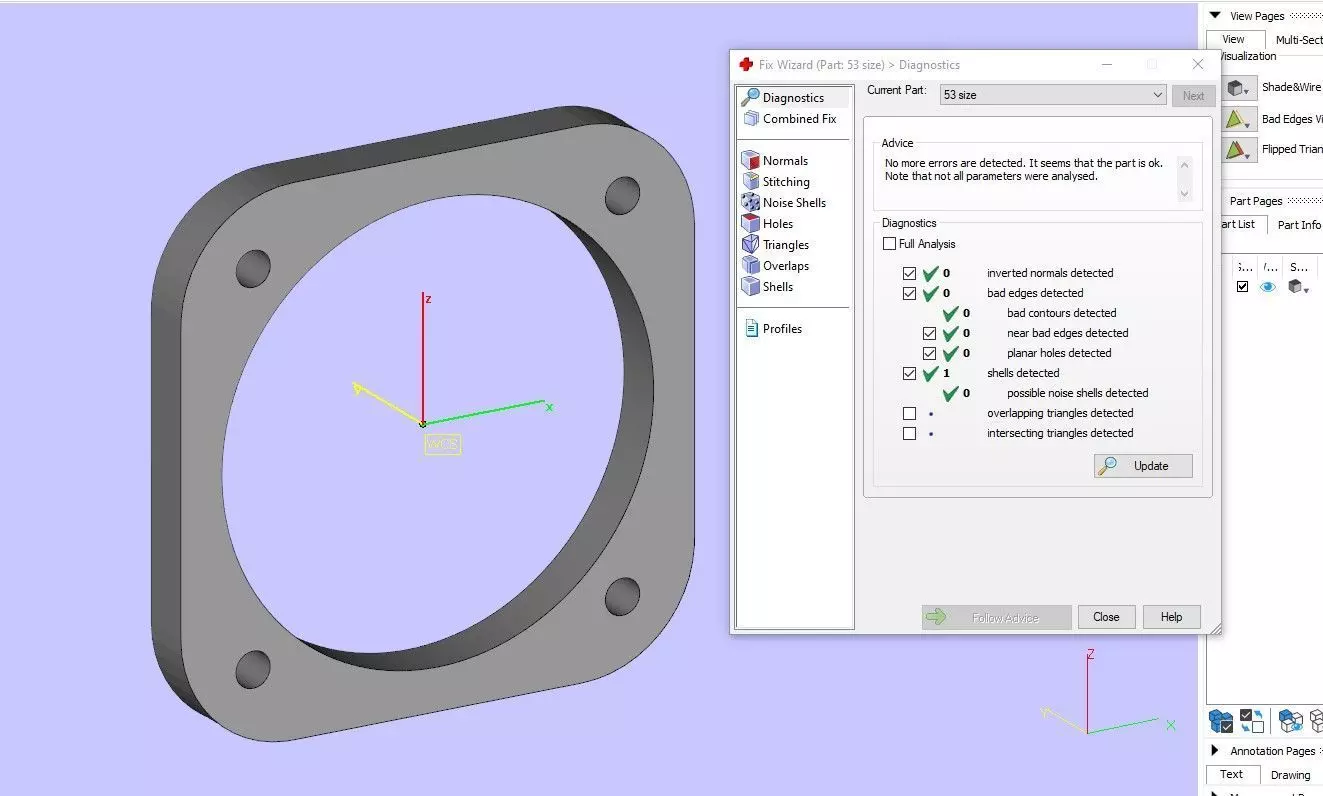The width and height of the screenshot is (1323, 796).
Task: Click the Shade&Wire visualization icon
Action: click(x=1235, y=88)
